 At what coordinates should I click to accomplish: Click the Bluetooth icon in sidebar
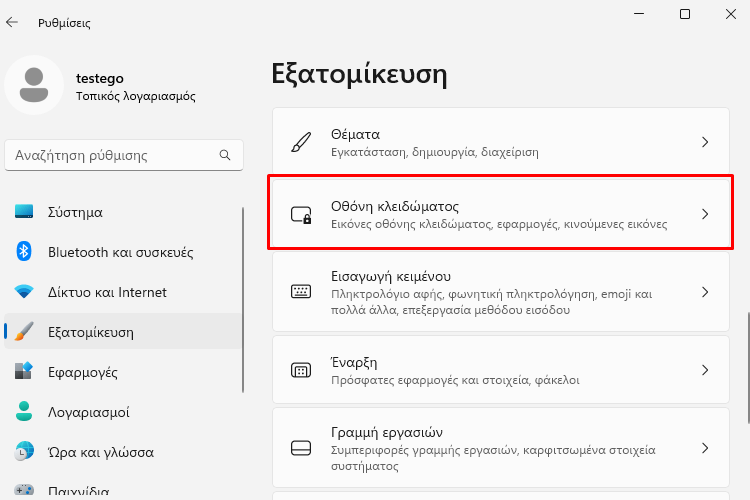pos(23,251)
